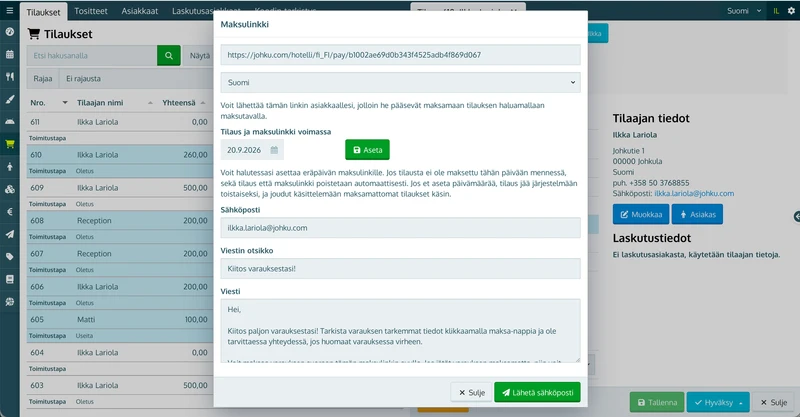Click the Tallenna button
This screenshot has width=800, height=417.
(657, 403)
